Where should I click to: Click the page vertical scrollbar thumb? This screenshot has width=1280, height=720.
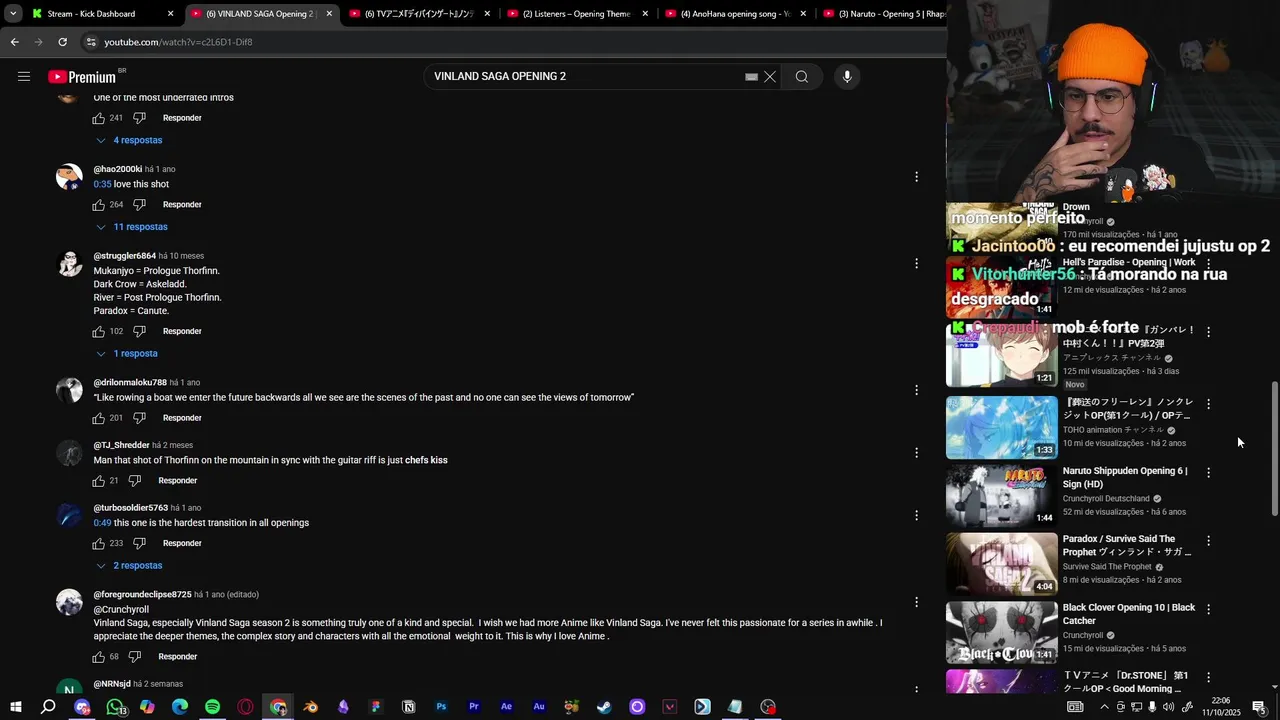point(1274,447)
